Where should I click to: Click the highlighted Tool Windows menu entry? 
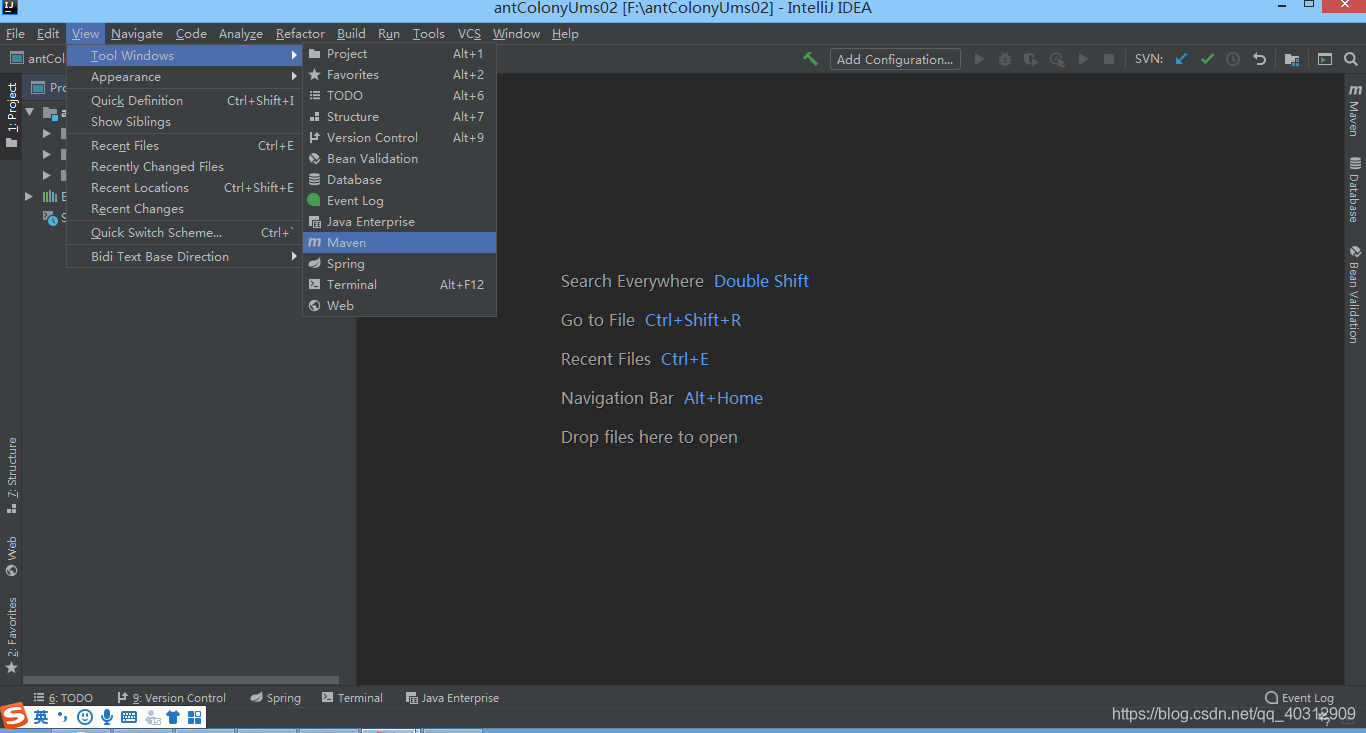(x=185, y=56)
